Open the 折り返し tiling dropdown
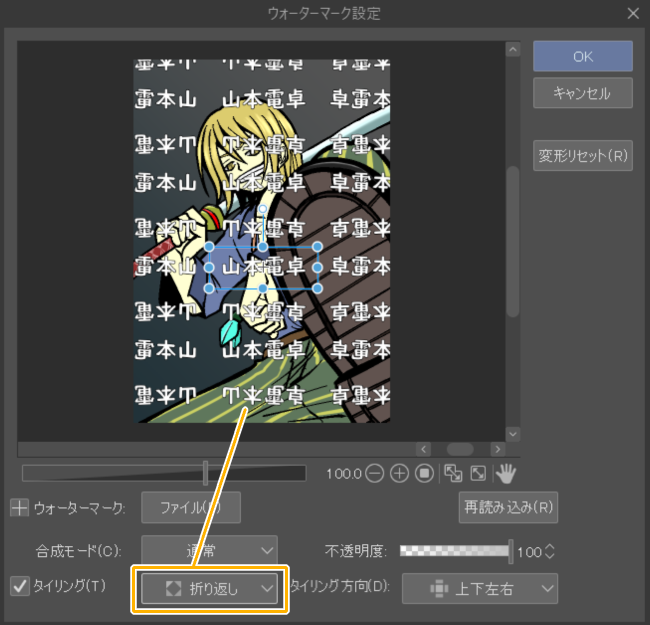Image resolution: width=650 pixels, height=625 pixels. (x=209, y=589)
